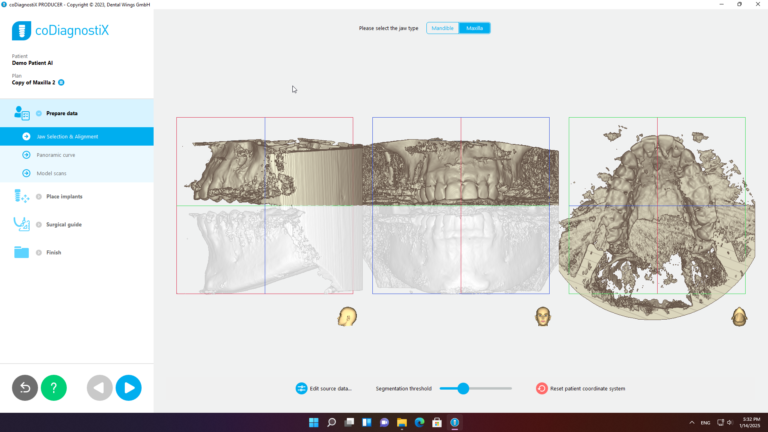This screenshot has height=432, width=768.
Task: Select Mandible jaw type
Action: (x=442, y=28)
